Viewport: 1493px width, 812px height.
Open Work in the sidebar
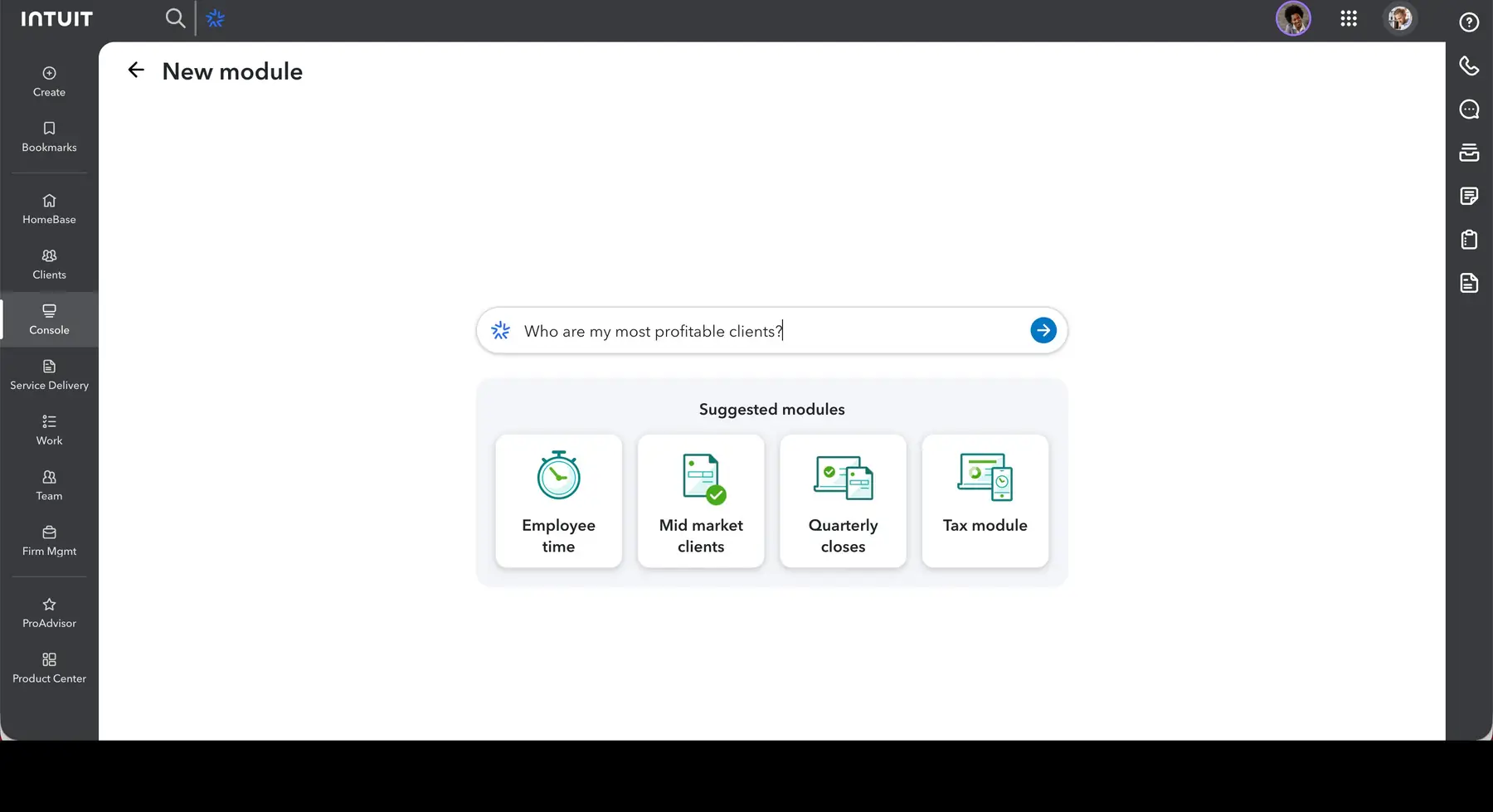pos(49,430)
